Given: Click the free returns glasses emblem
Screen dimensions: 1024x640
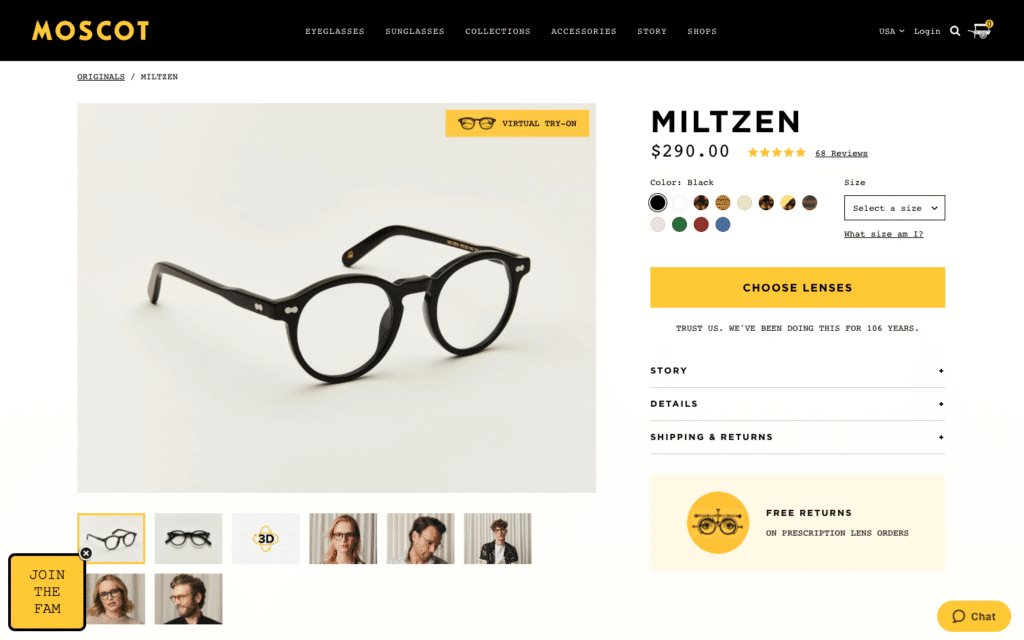Looking at the screenshot, I should click(x=718, y=523).
